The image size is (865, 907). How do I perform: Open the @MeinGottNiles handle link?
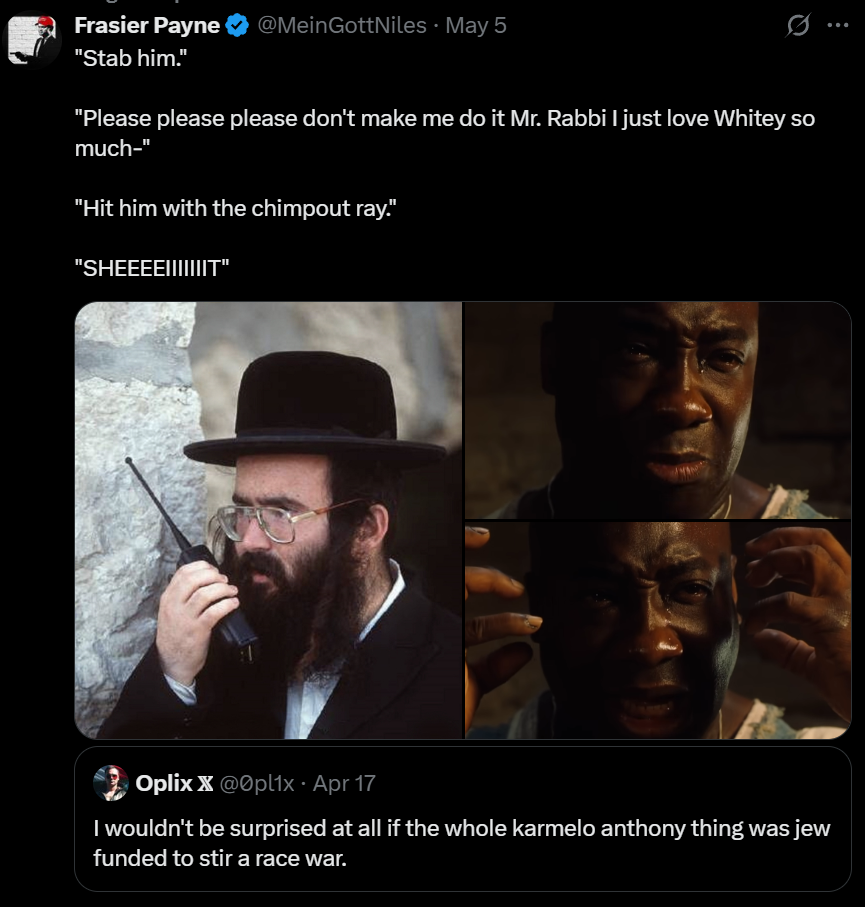[x=343, y=26]
